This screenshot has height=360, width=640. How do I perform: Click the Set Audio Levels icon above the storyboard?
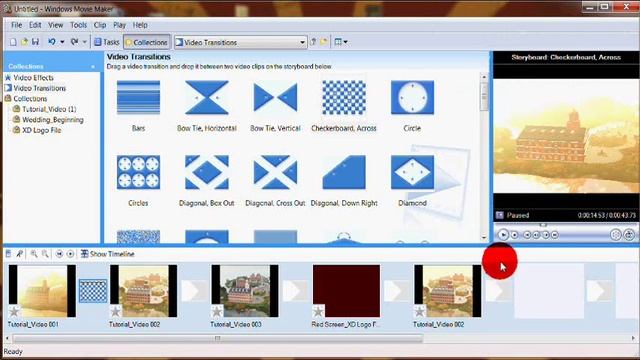[x=8, y=254]
